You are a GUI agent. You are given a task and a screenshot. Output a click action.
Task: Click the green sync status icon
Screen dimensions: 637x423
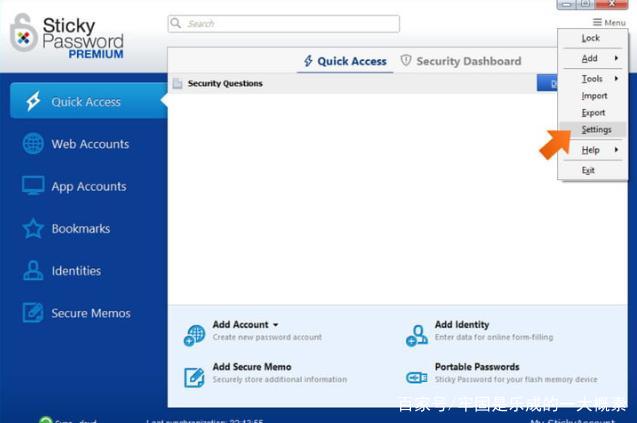(46, 420)
